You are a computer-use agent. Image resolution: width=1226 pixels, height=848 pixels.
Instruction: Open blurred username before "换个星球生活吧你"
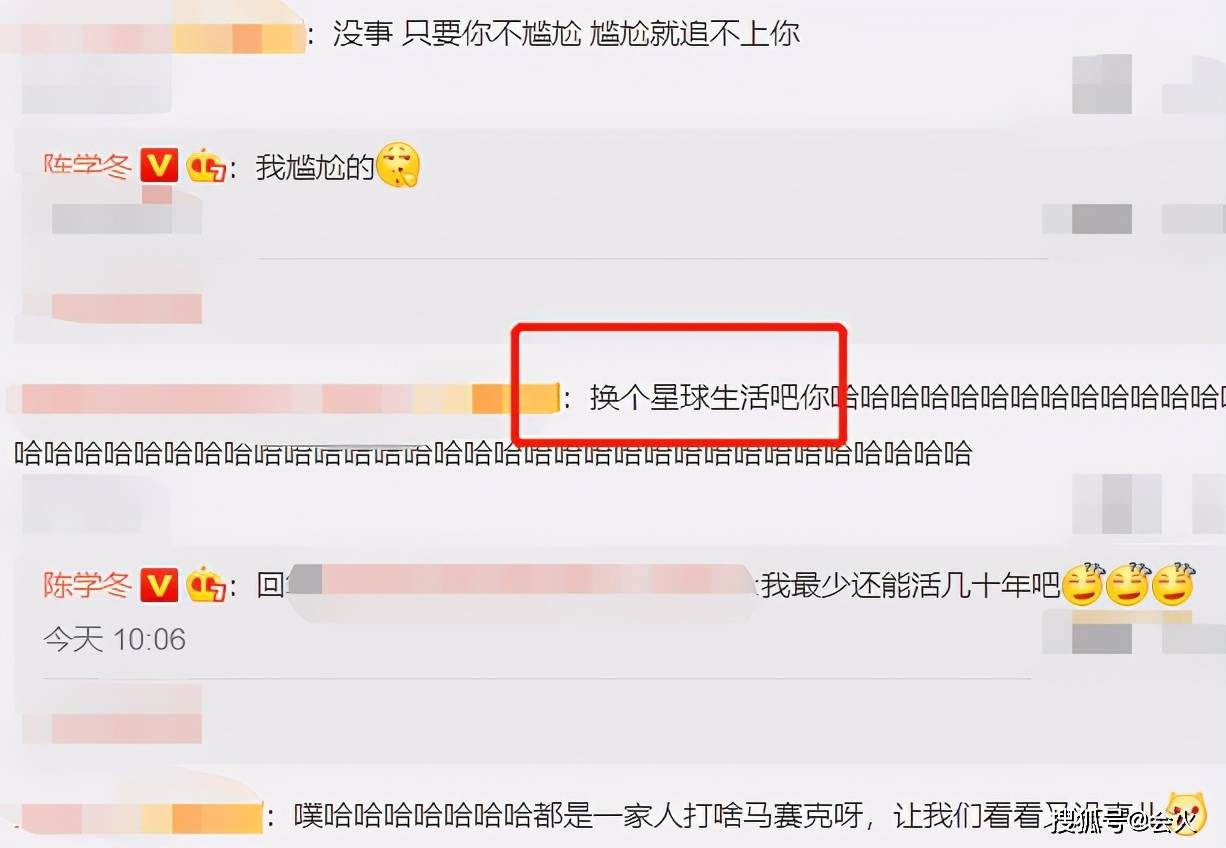tap(282, 399)
